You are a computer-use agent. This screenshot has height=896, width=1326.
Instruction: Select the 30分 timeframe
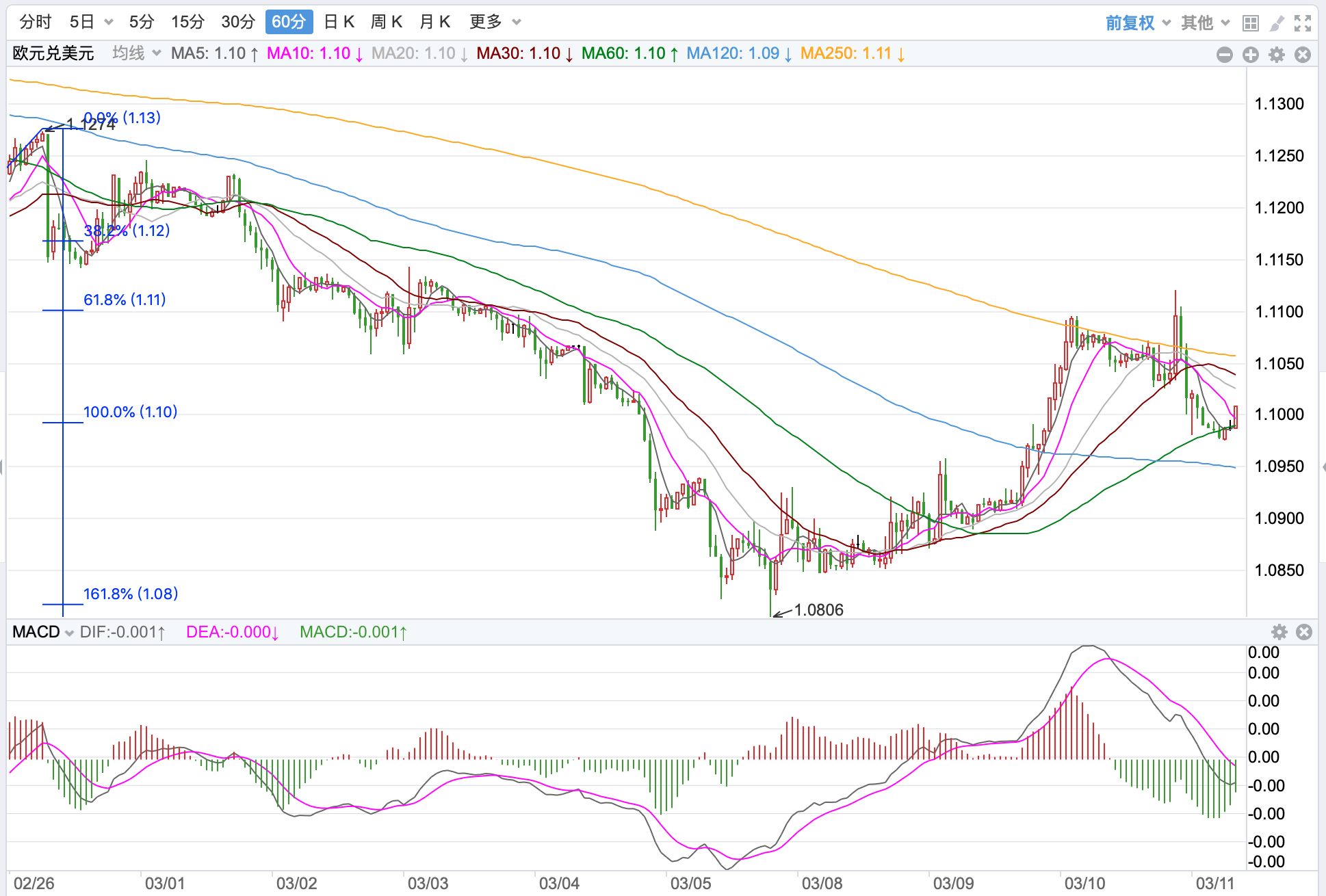[x=238, y=22]
